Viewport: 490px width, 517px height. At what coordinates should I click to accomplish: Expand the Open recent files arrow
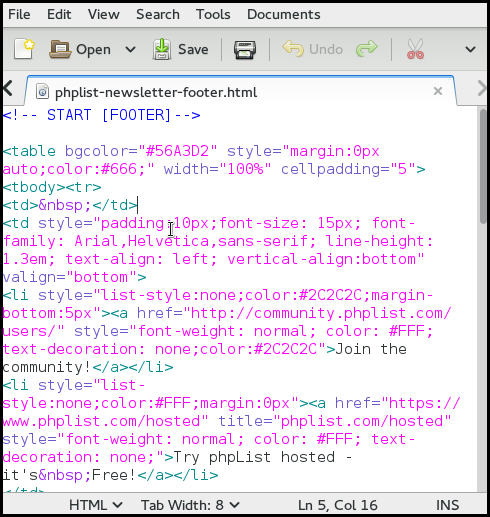pos(130,50)
